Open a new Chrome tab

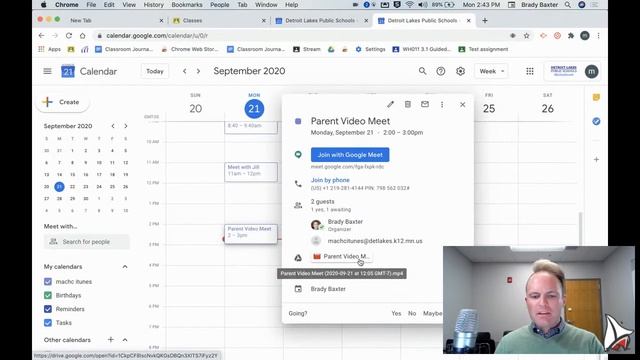tap(485, 20)
